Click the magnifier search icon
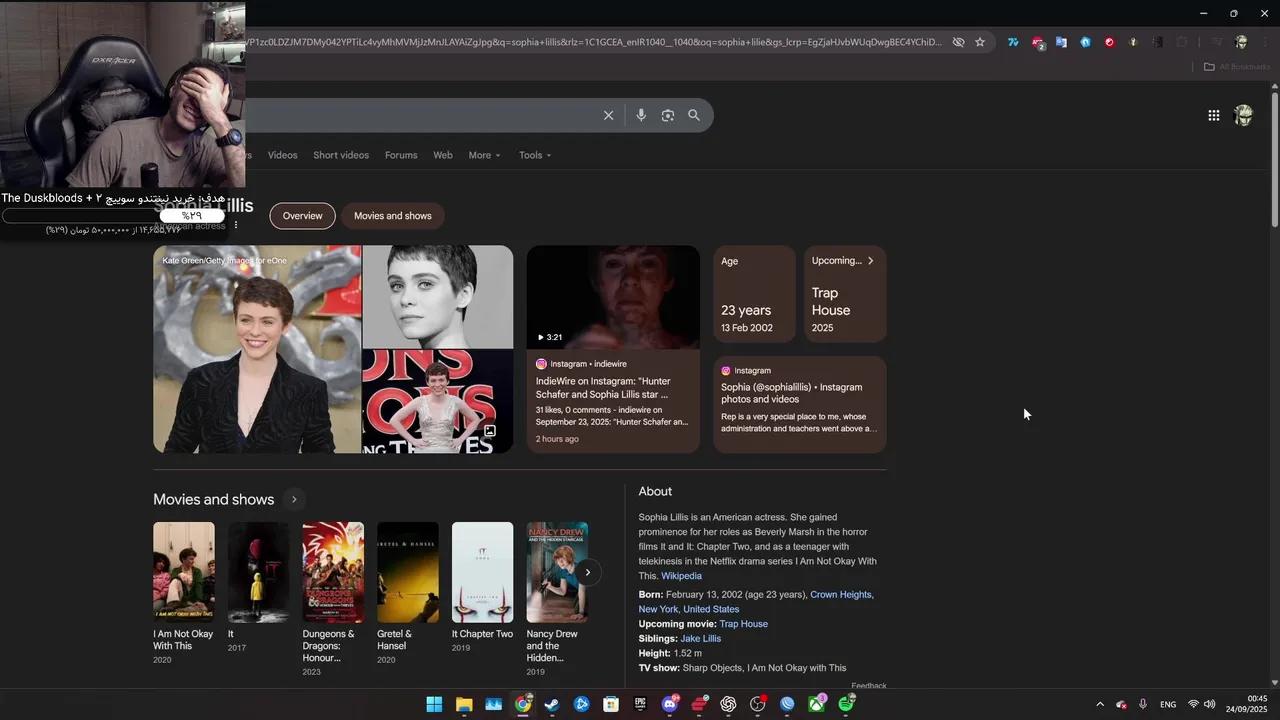Viewport: 1280px width, 720px height. click(694, 115)
